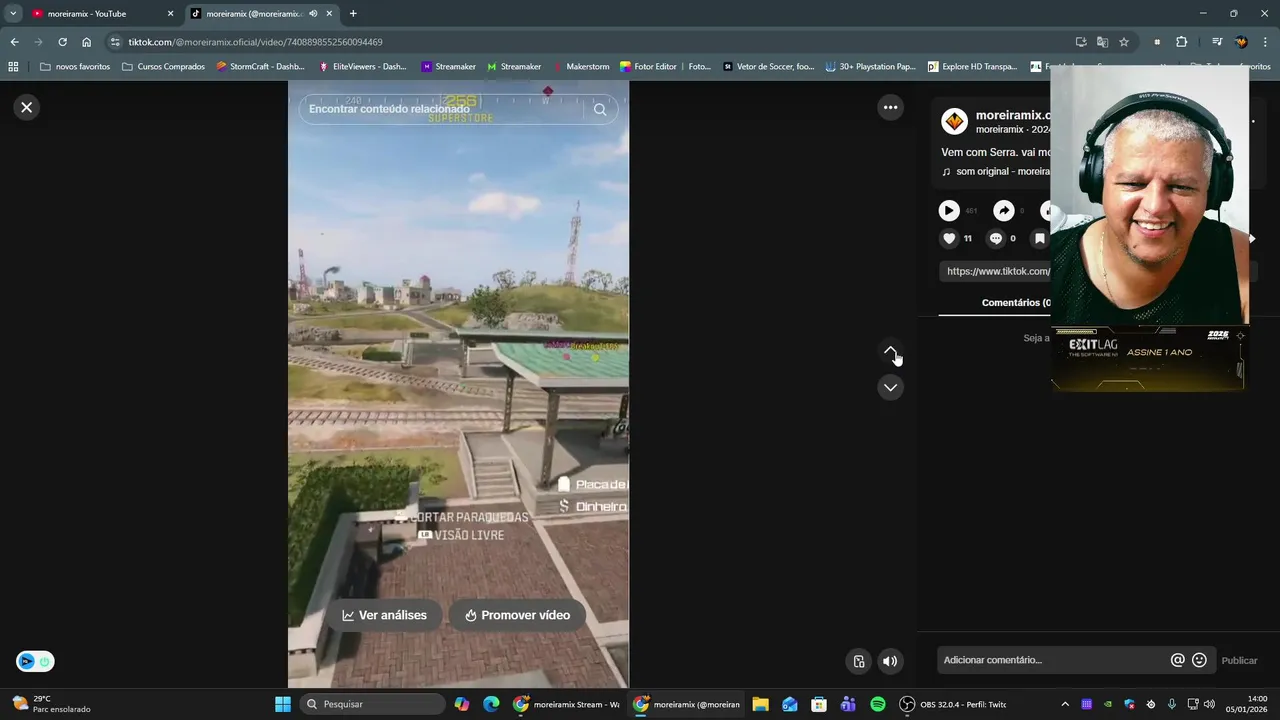The width and height of the screenshot is (1280, 720).
Task: Click the share arrow icon
Action: (x=1003, y=210)
